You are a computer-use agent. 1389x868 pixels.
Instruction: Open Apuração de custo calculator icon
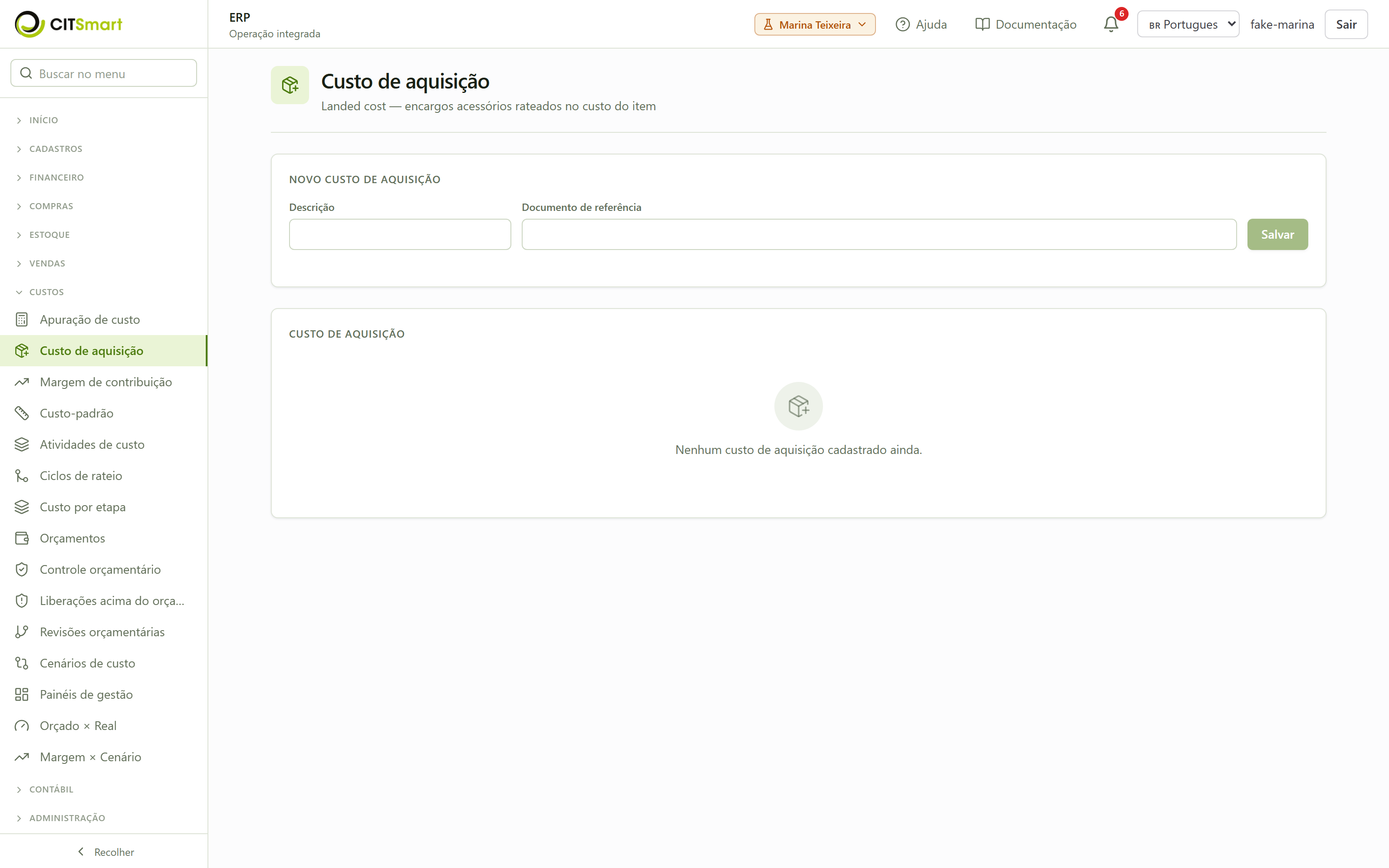[x=22, y=319]
